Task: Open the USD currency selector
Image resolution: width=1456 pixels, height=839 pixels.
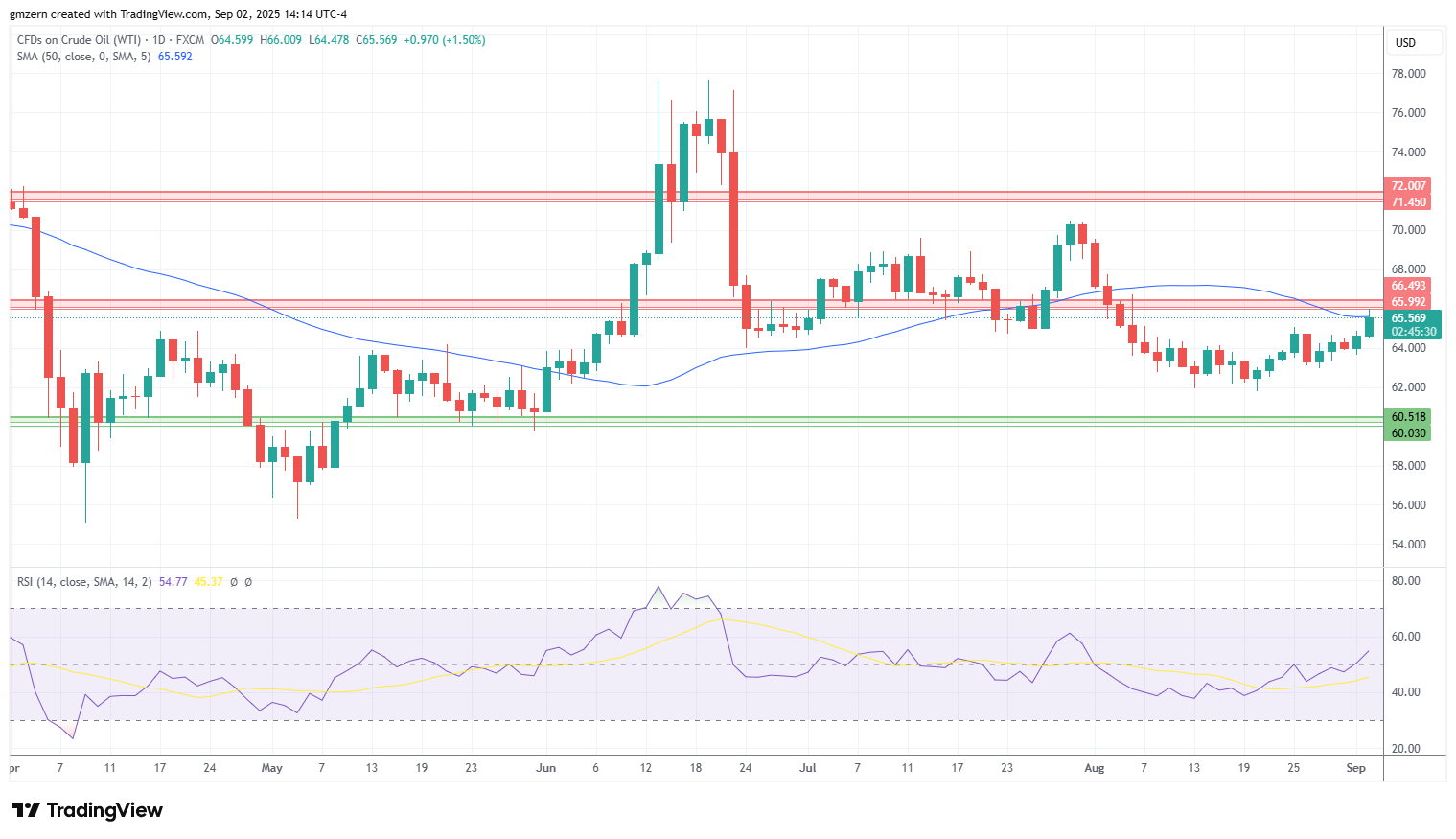Action: 1415,43
